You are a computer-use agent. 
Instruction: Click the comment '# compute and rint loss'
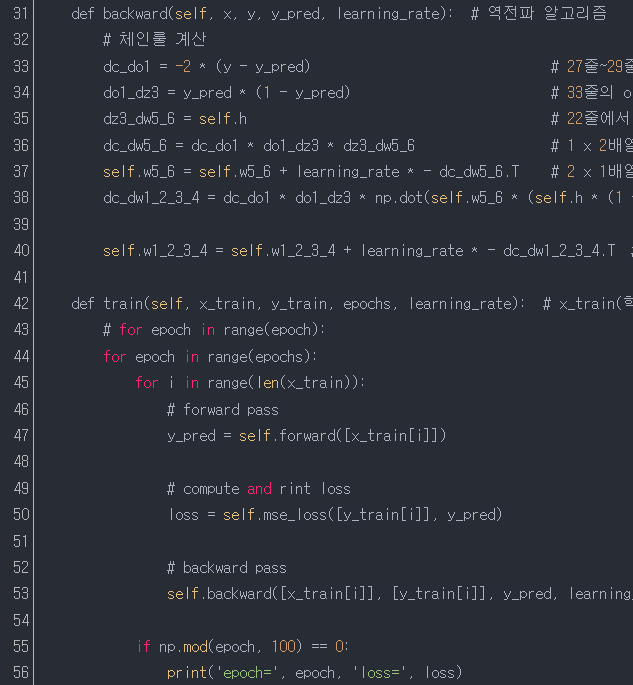pyautogui.click(x=259, y=488)
